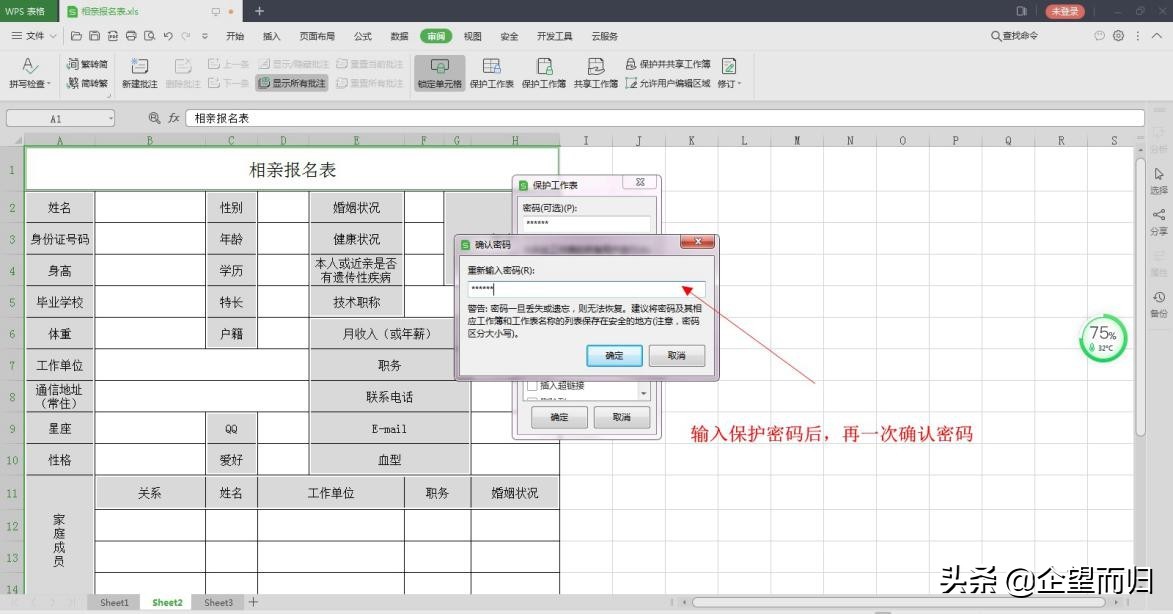Click the 备份 backup sidebar icon
1173x614 pixels.
click(1159, 304)
